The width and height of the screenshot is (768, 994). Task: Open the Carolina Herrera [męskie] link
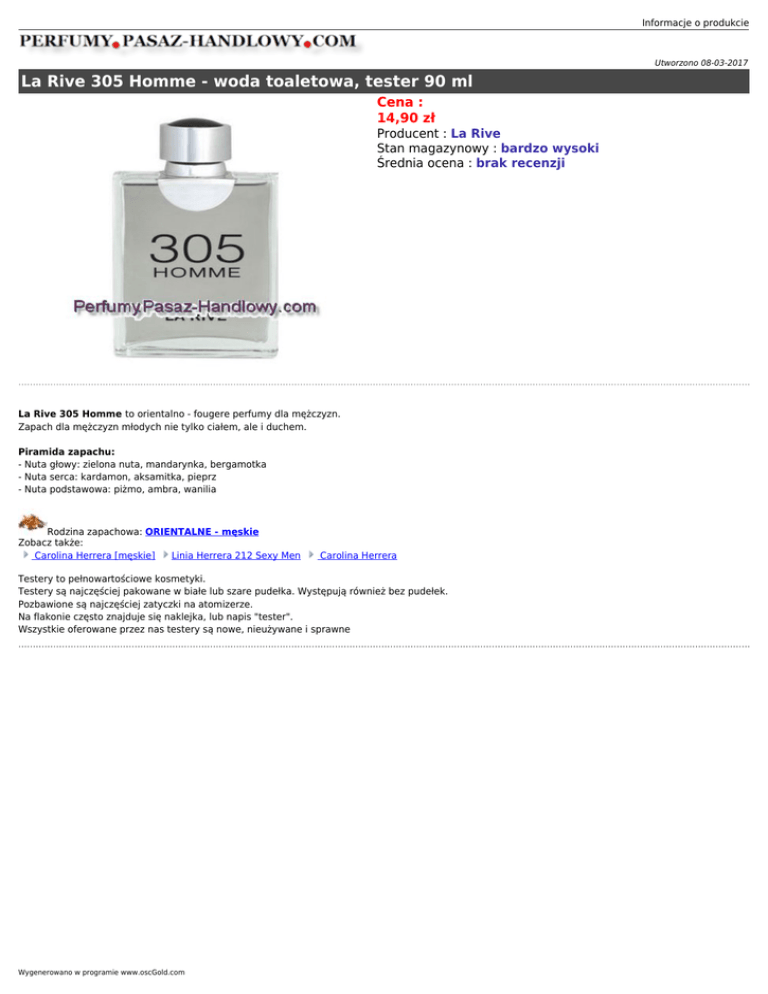click(x=94, y=555)
